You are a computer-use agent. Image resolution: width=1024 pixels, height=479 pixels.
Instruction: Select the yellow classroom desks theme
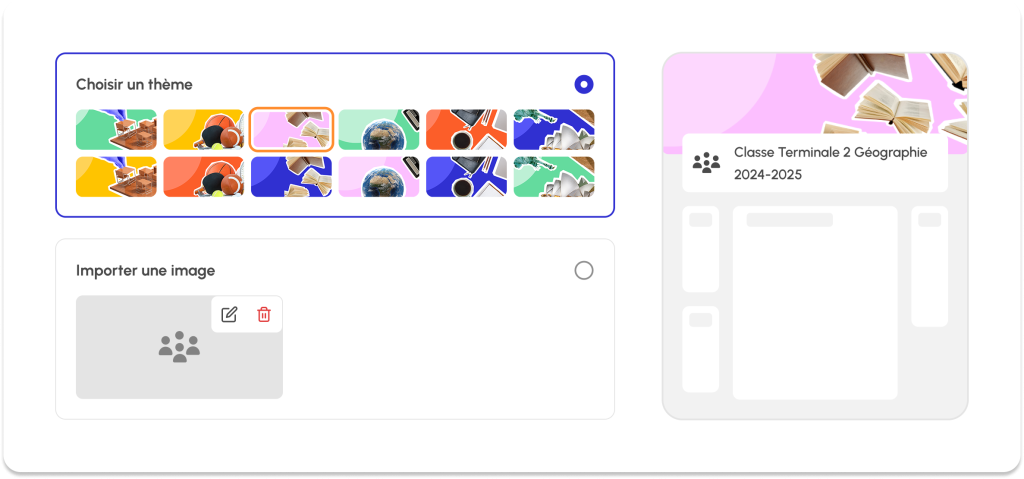[x=116, y=176]
